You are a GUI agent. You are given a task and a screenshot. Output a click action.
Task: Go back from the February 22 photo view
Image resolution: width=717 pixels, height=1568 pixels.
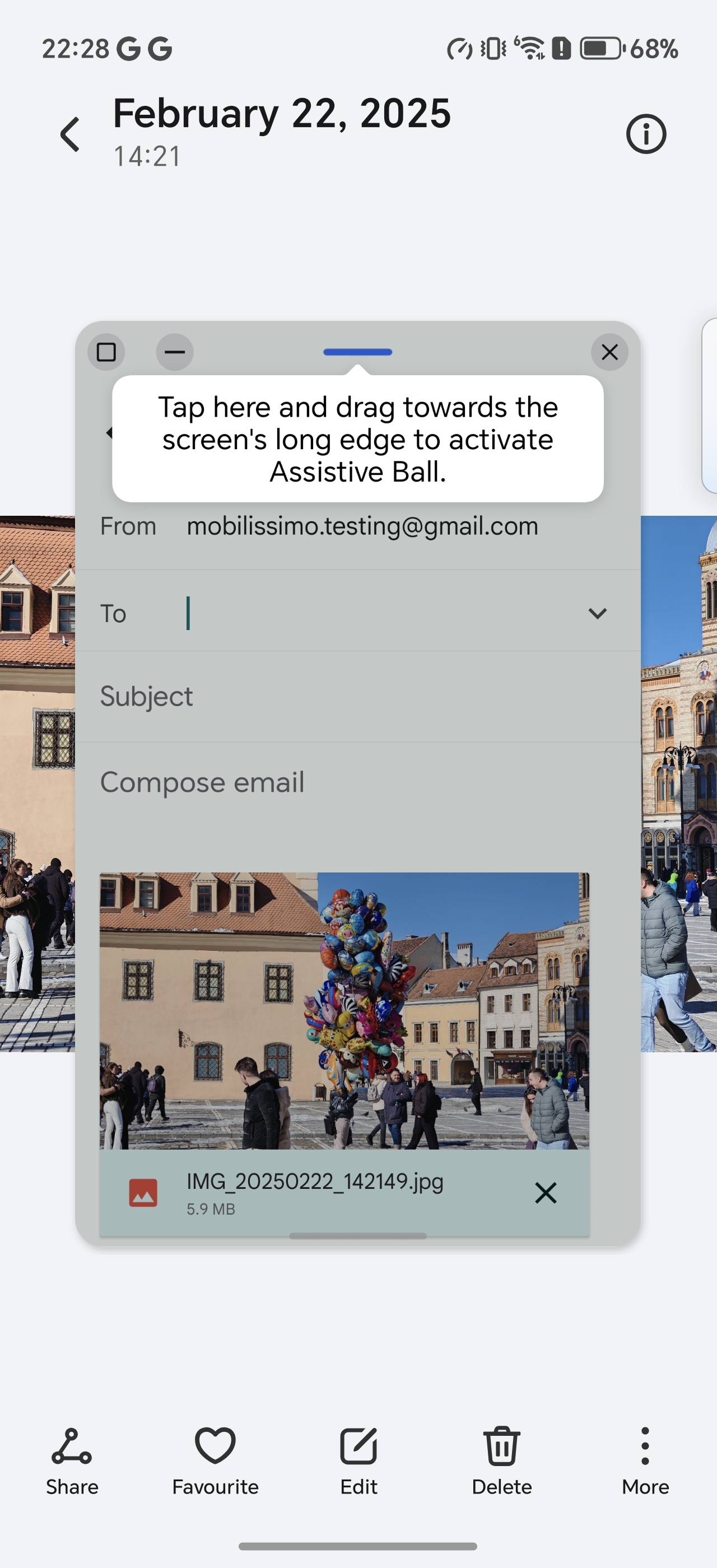click(x=70, y=134)
